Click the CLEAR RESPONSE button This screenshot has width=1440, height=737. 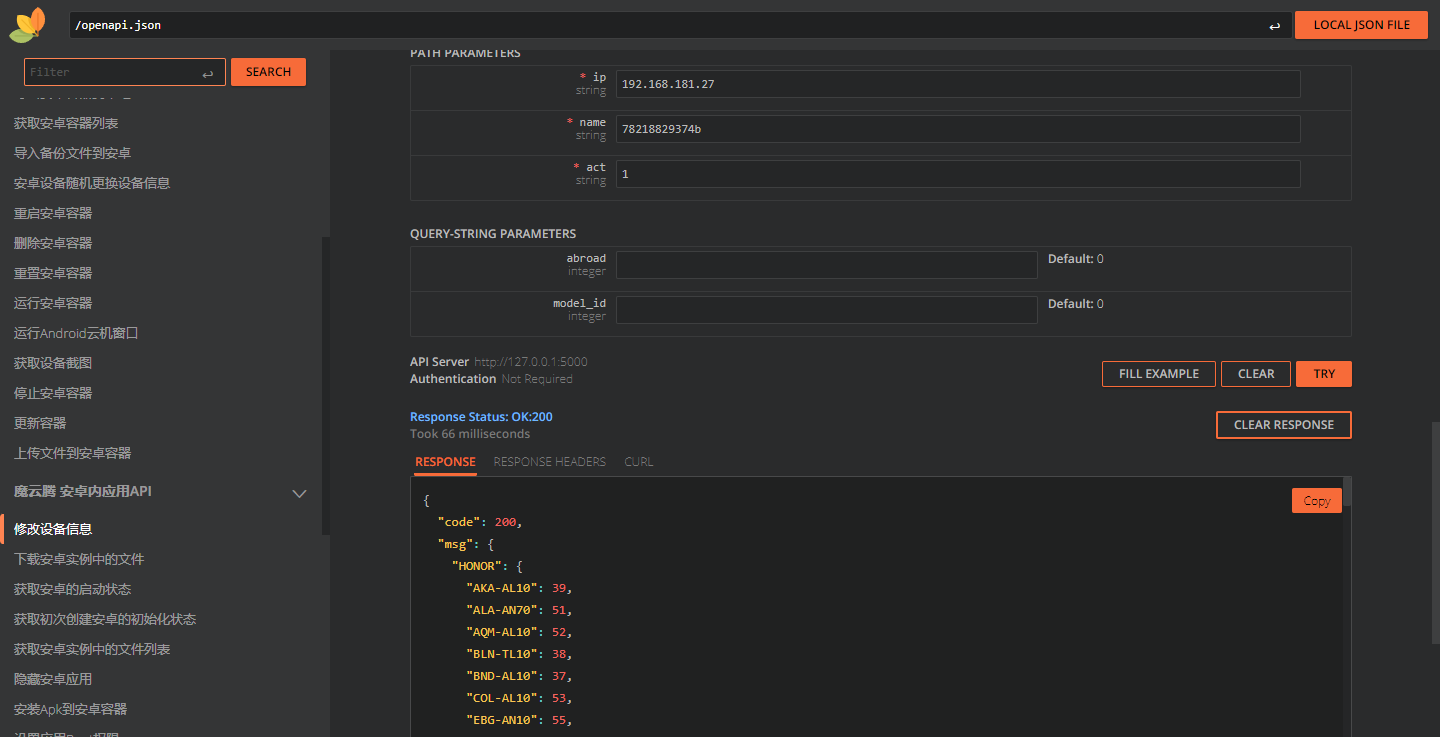point(1283,425)
